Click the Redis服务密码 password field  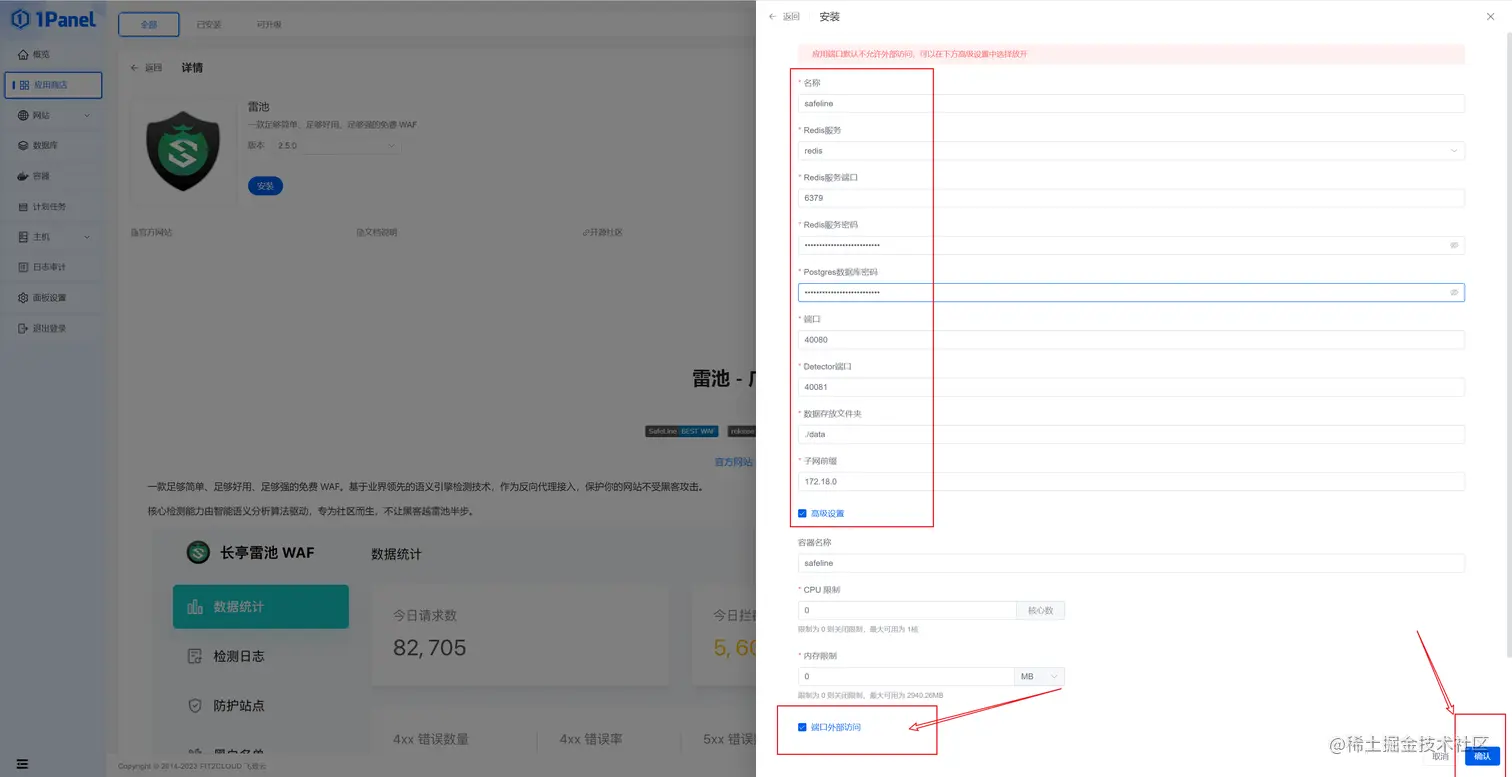click(1131, 245)
